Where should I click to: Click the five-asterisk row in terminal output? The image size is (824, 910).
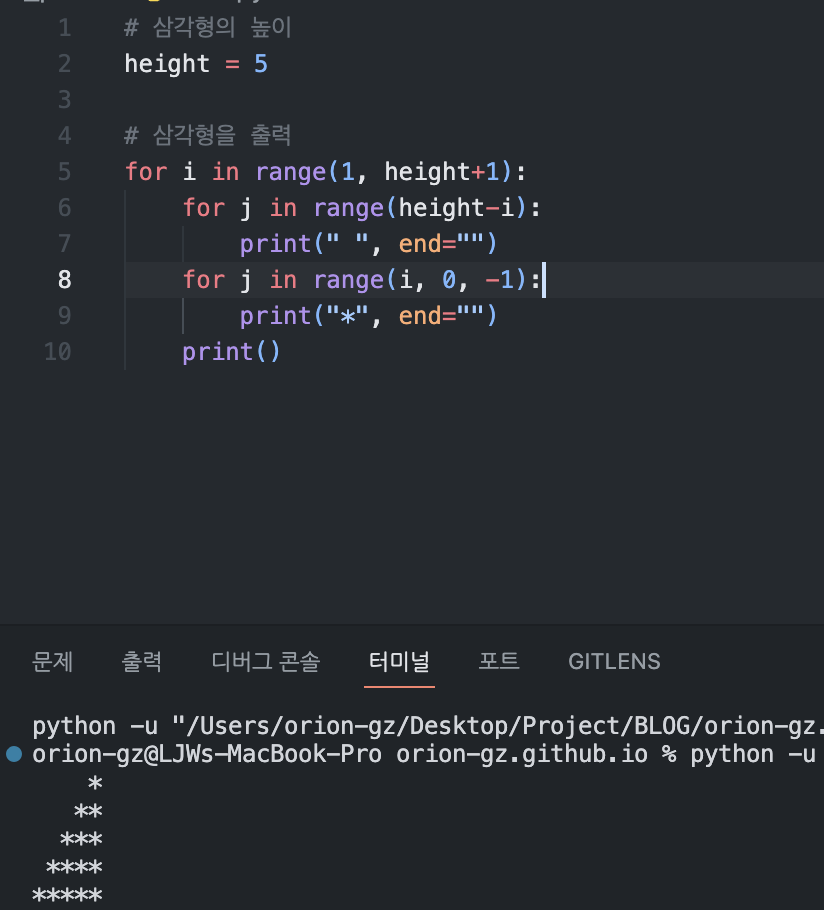pos(67,896)
